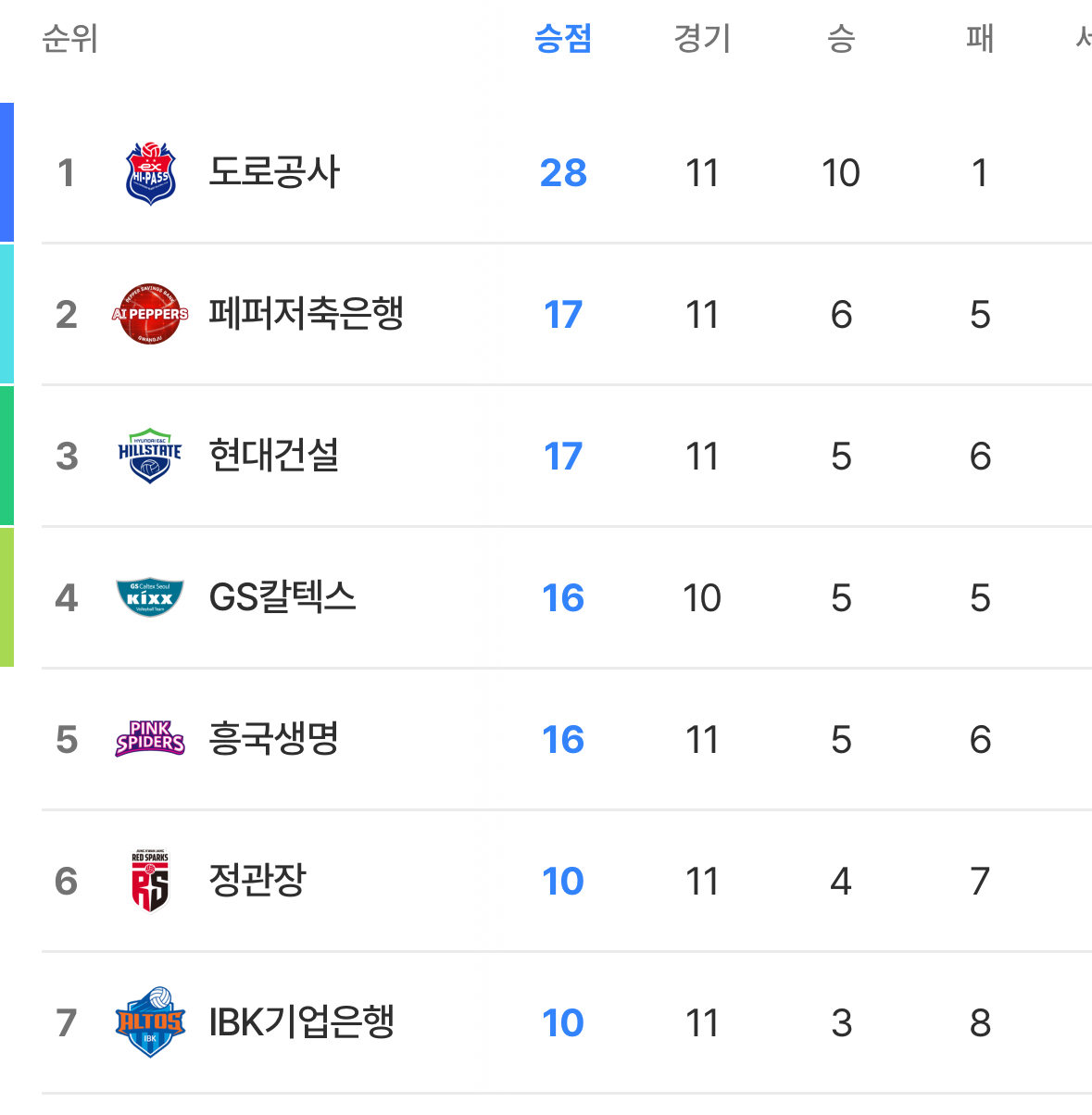Open the IBK기업은행 team name

302,1022
